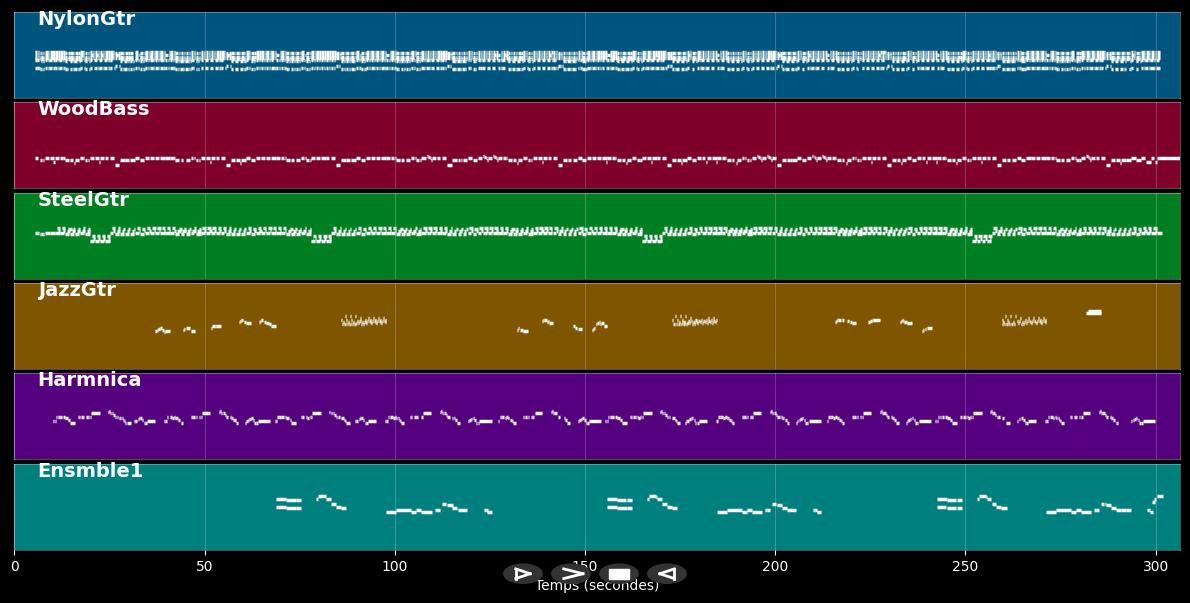
Task: Select the SteelGtr track lane
Action: click(595, 235)
